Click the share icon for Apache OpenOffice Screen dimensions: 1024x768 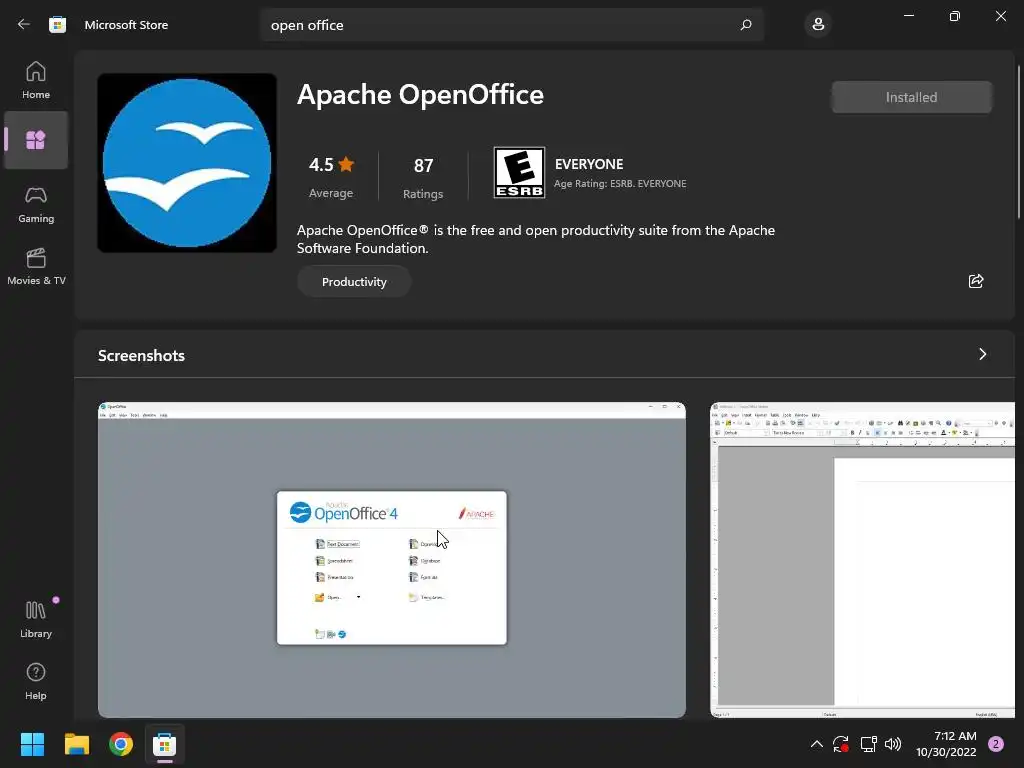click(976, 281)
